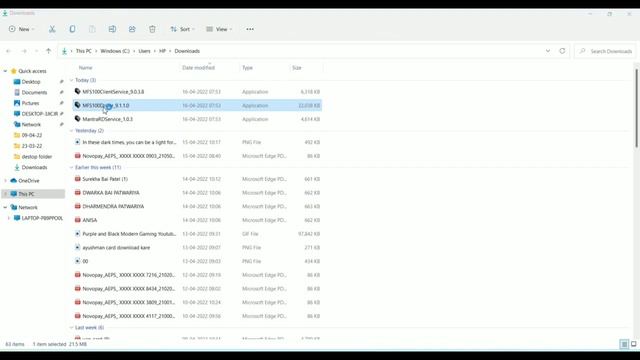Sort by Date modified column header
Screen dimensions: 640x360
(198, 68)
